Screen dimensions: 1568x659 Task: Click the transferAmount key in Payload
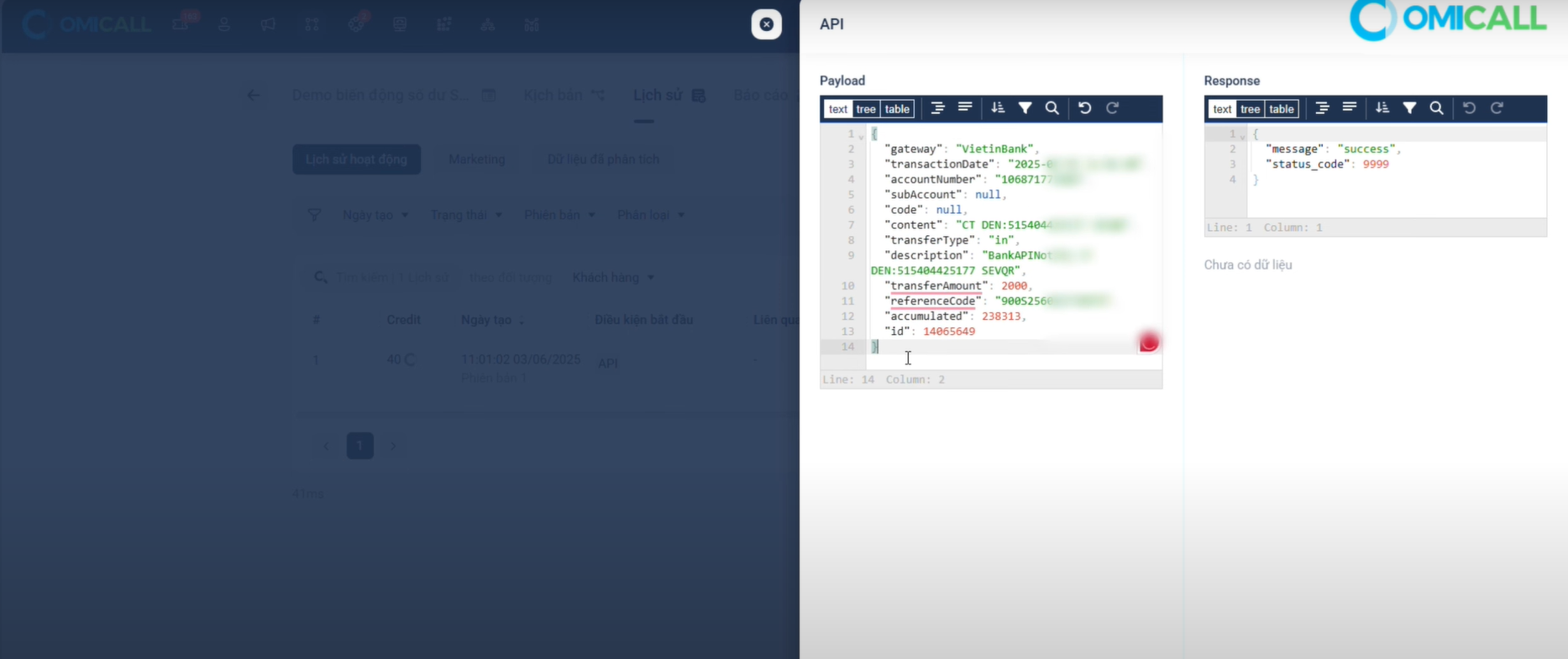click(x=936, y=285)
